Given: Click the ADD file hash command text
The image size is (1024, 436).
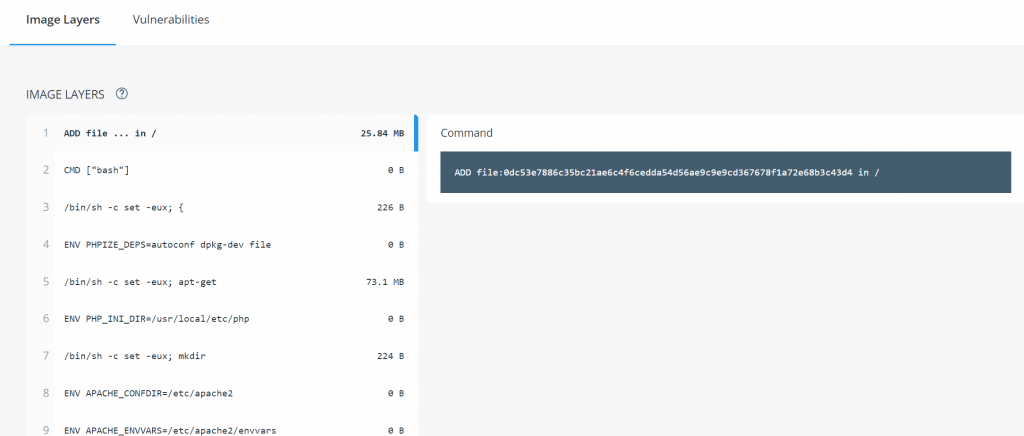Looking at the screenshot, I should coord(667,172).
